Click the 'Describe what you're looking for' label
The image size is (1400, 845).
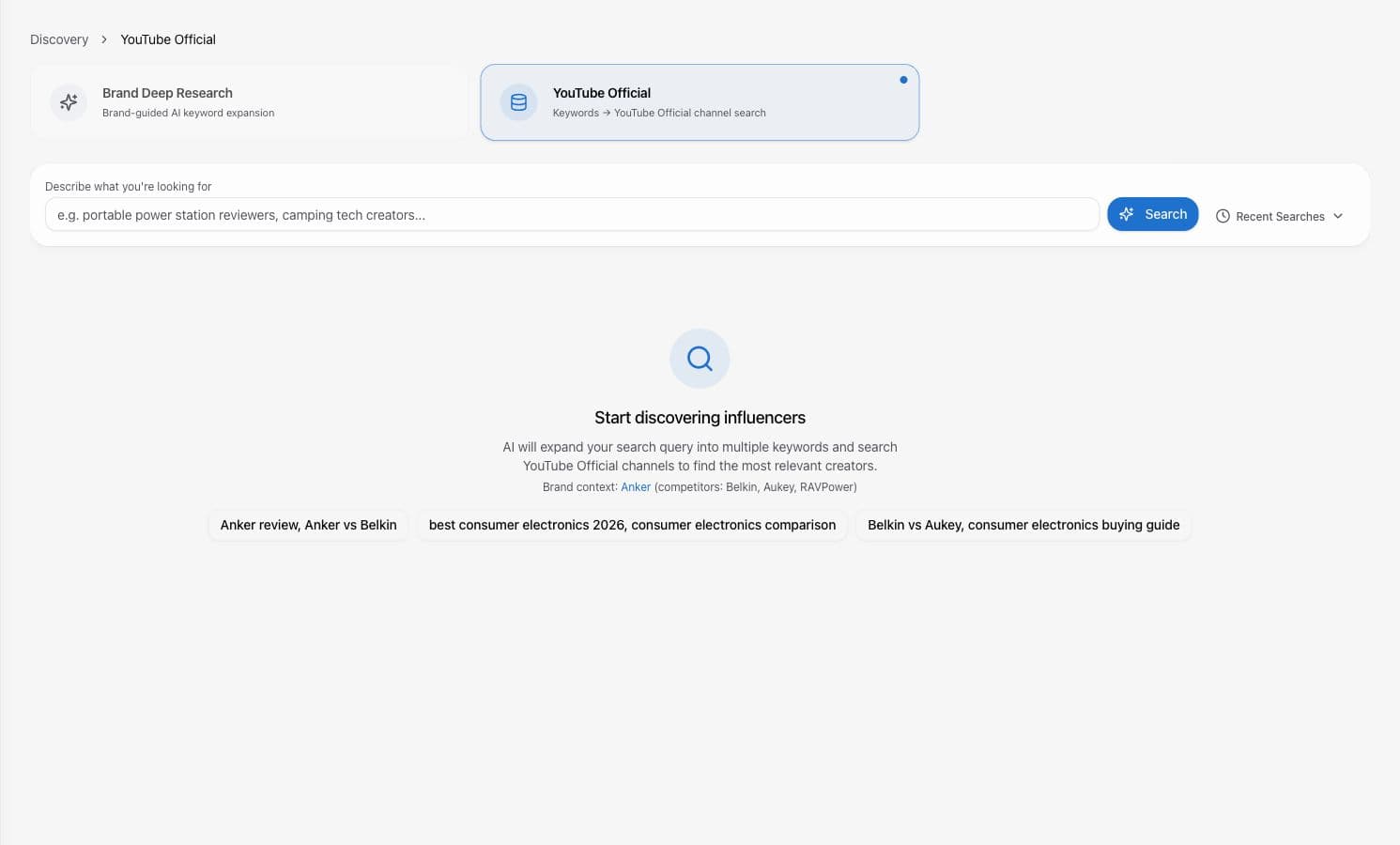pyautogui.click(x=129, y=187)
